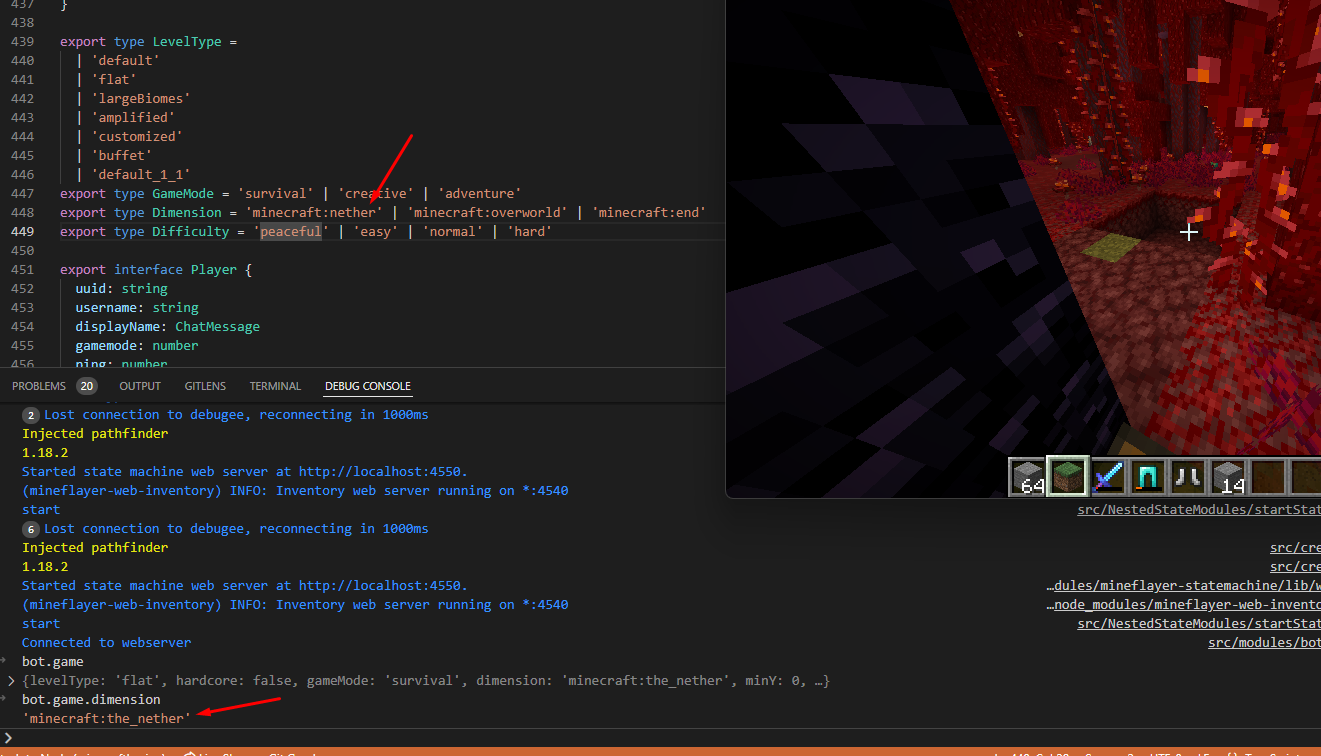1321x756 pixels.
Task: Click the gamemode property on line 455
Action: pos(106,346)
